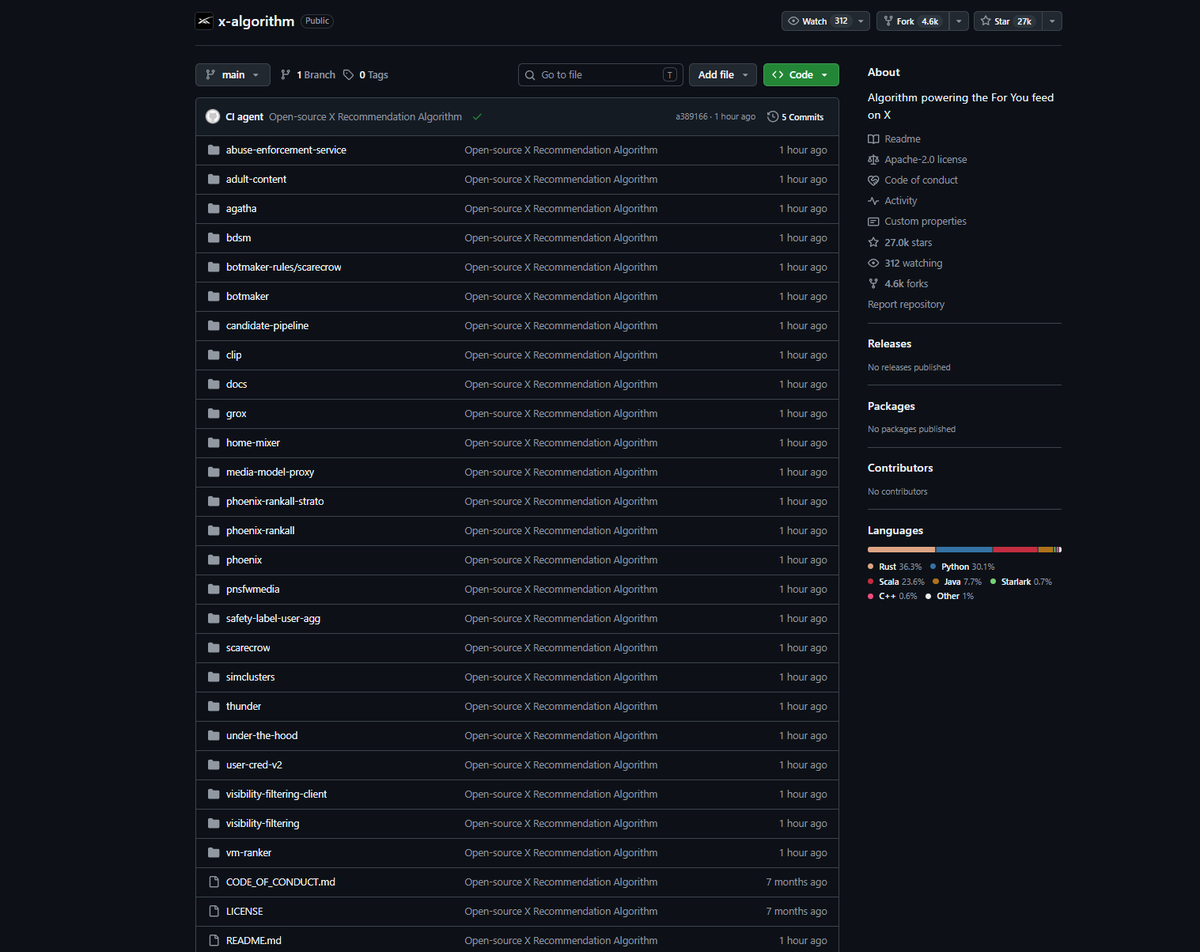Open the Releases section heading
Image resolution: width=1200 pixels, height=952 pixels.
(x=890, y=344)
